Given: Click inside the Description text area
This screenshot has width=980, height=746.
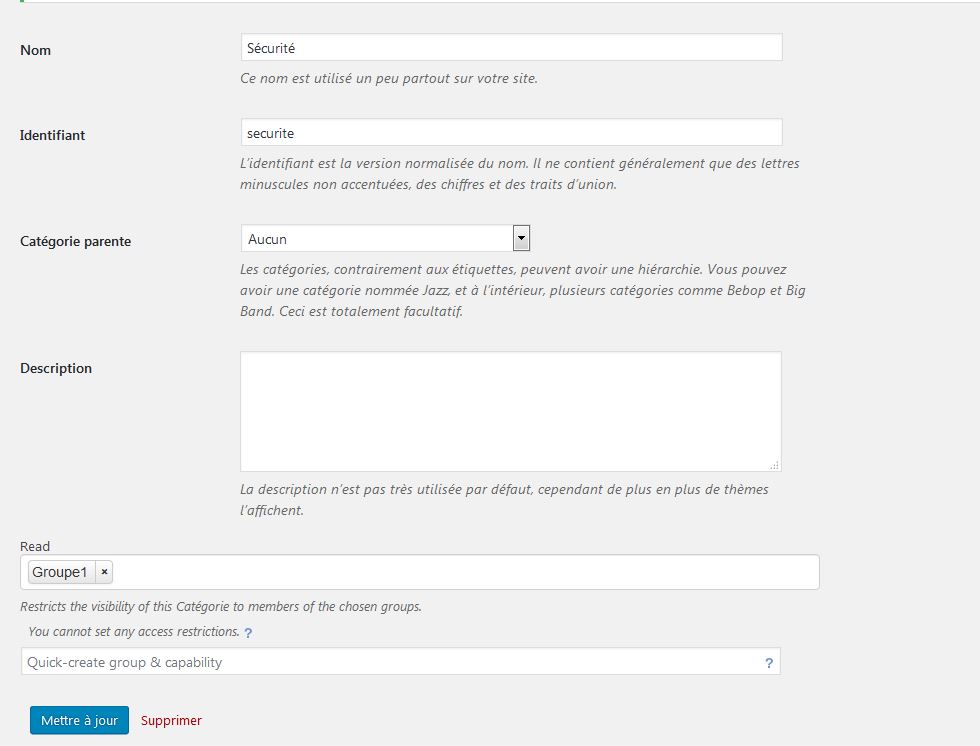Looking at the screenshot, I should (510, 411).
